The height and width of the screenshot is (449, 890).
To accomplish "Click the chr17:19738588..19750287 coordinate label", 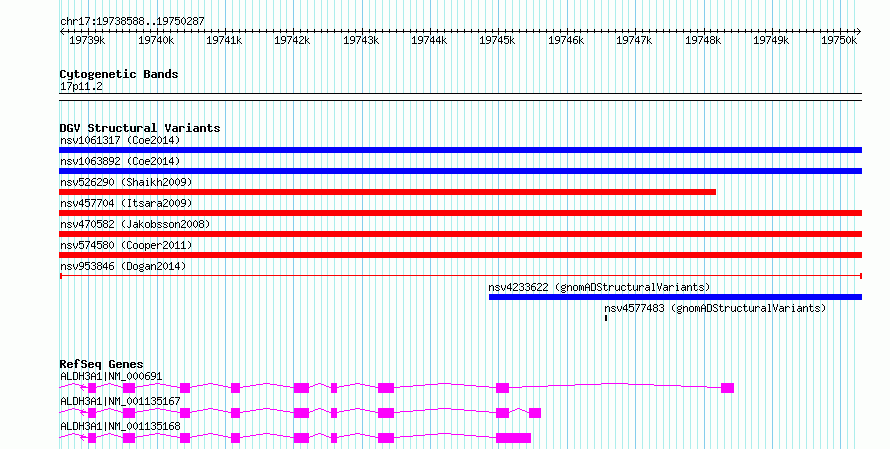I will pos(132,22).
